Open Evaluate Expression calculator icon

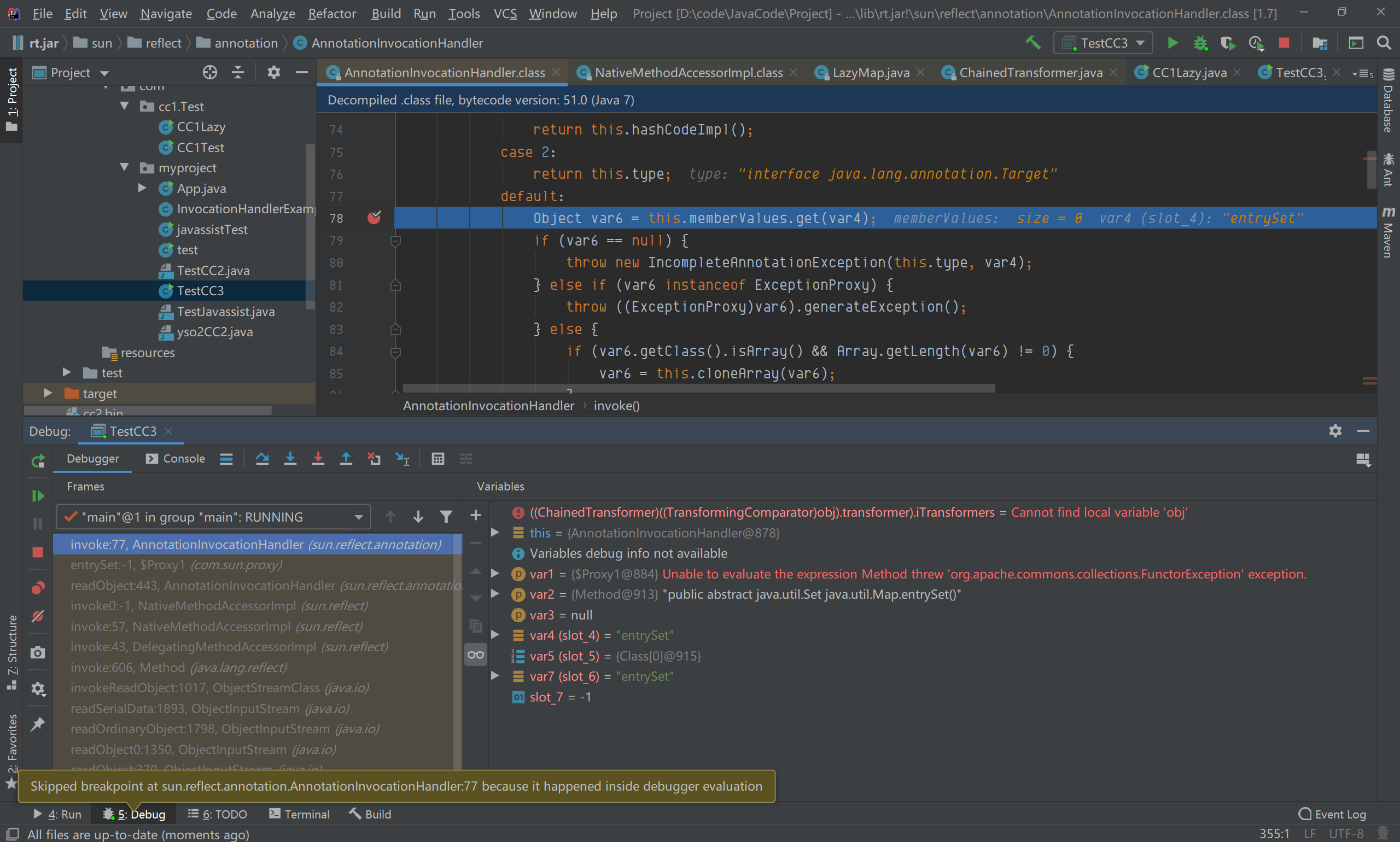[437, 458]
